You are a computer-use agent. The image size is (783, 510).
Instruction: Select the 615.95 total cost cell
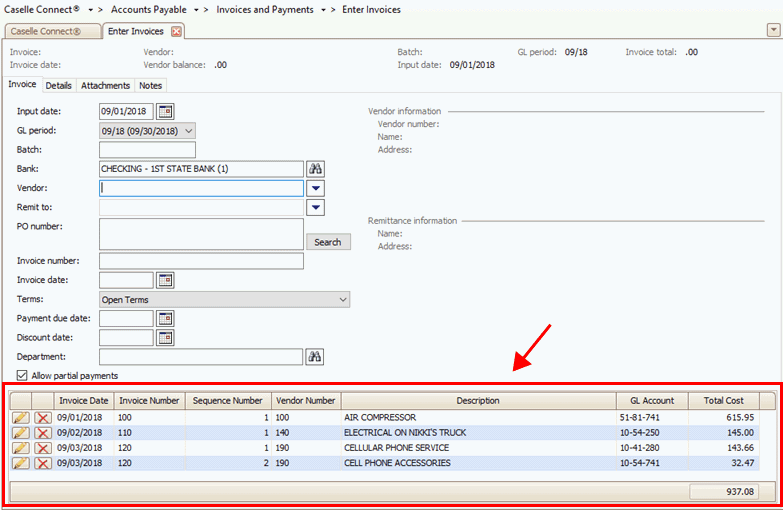pos(724,418)
